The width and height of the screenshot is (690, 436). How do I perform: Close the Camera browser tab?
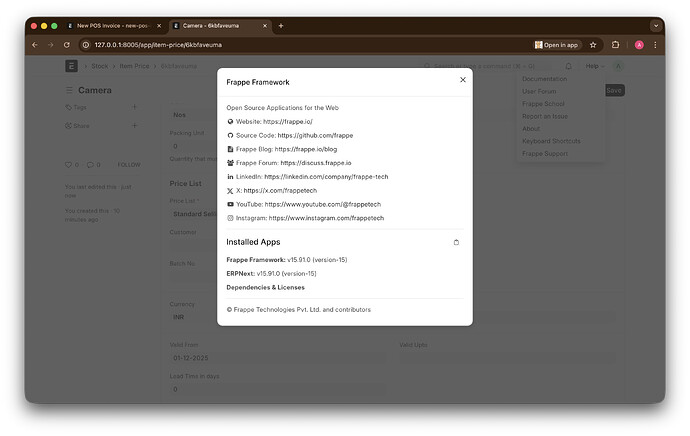[x=265, y=26]
